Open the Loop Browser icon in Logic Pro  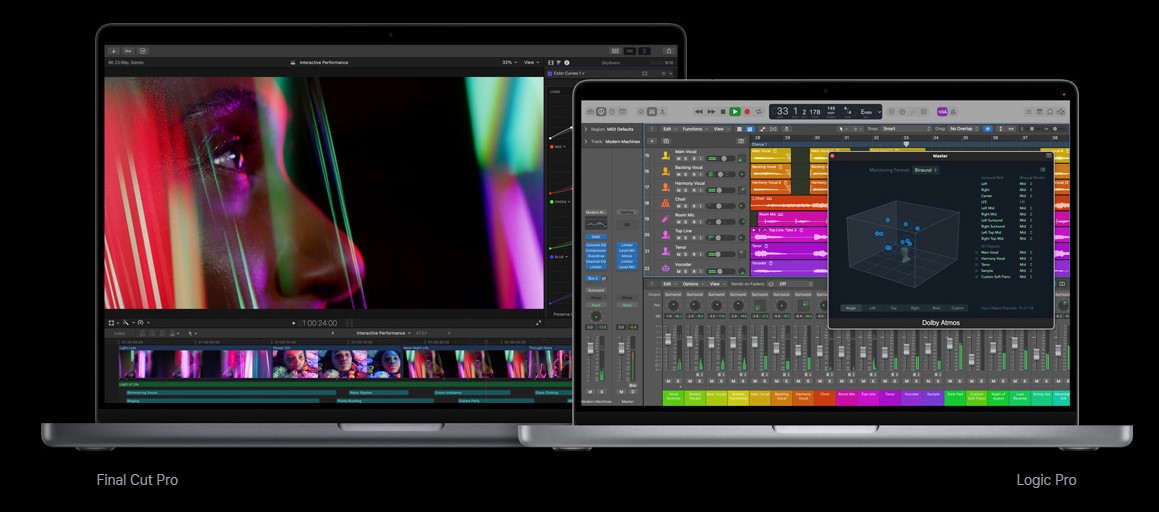1050,112
